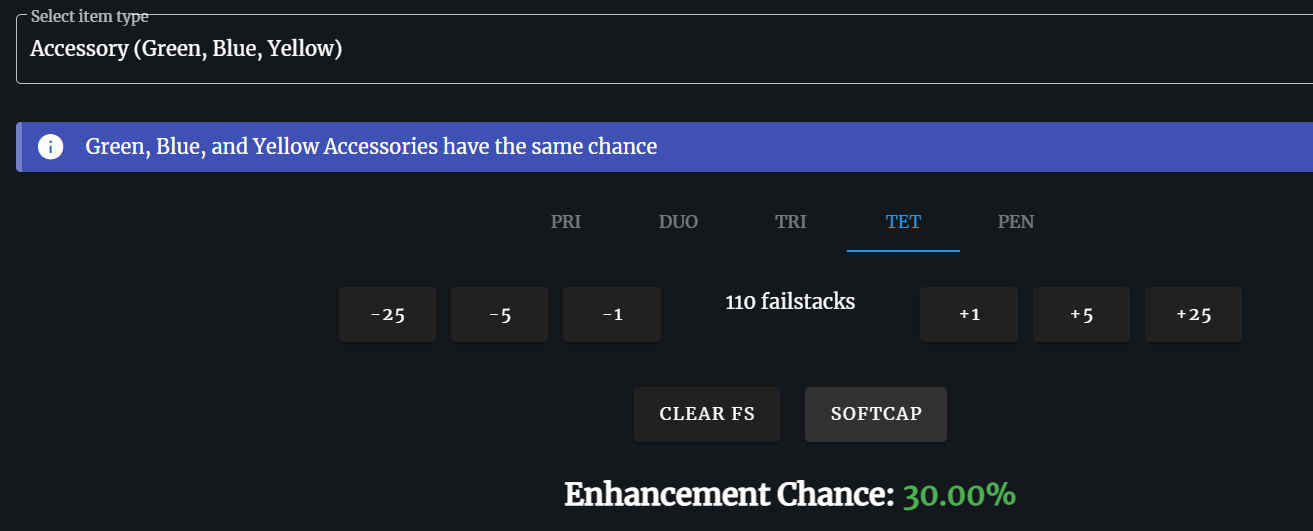Decrease failstacks by 25
Image resolution: width=1313 pixels, height=531 pixels.
point(387,315)
